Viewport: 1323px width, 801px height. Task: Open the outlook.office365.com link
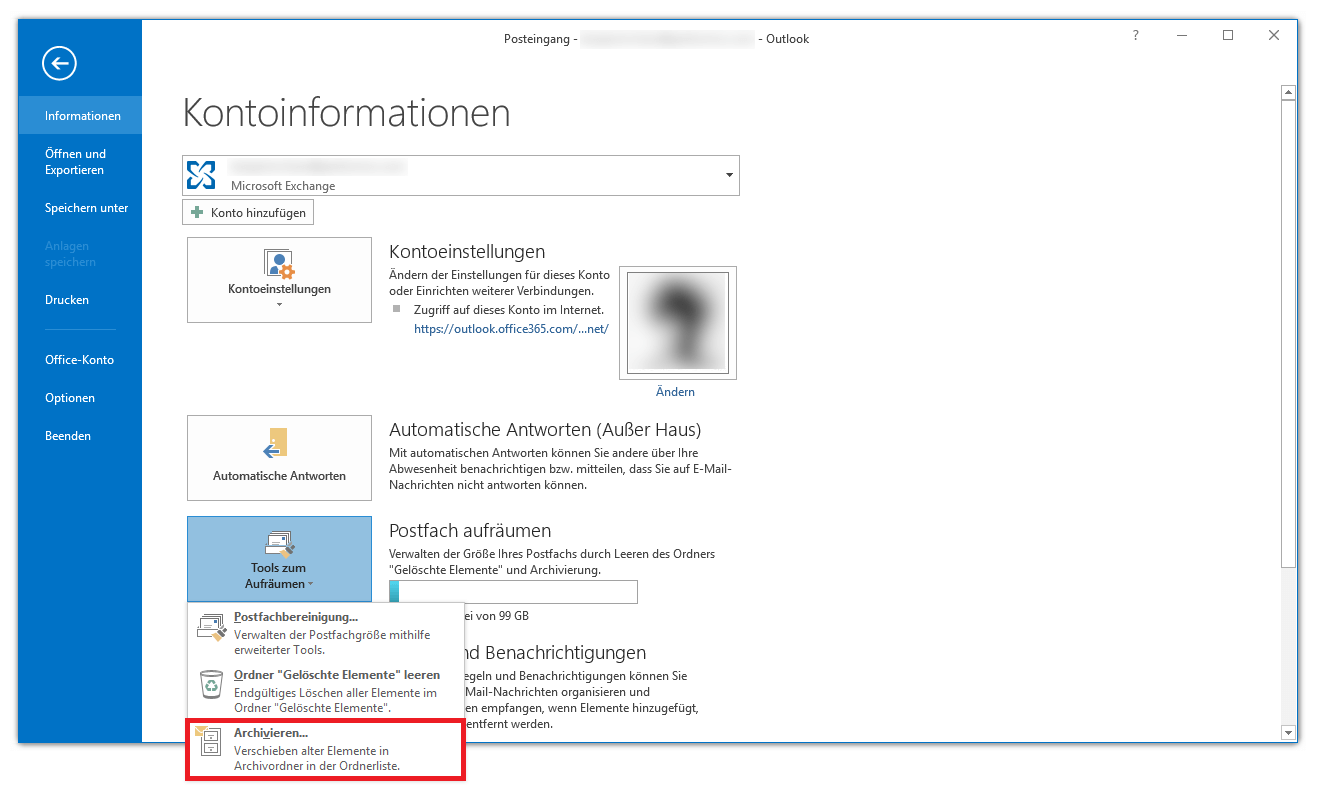(x=511, y=328)
